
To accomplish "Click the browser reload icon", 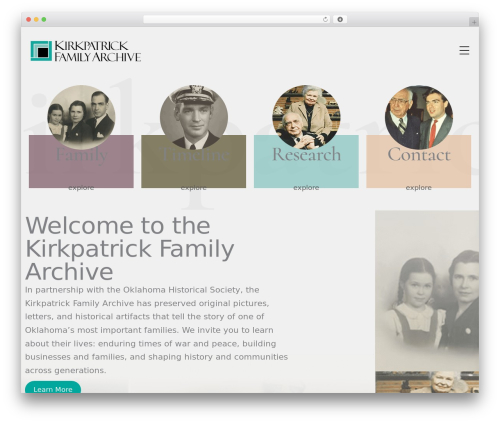I will 325,20.
